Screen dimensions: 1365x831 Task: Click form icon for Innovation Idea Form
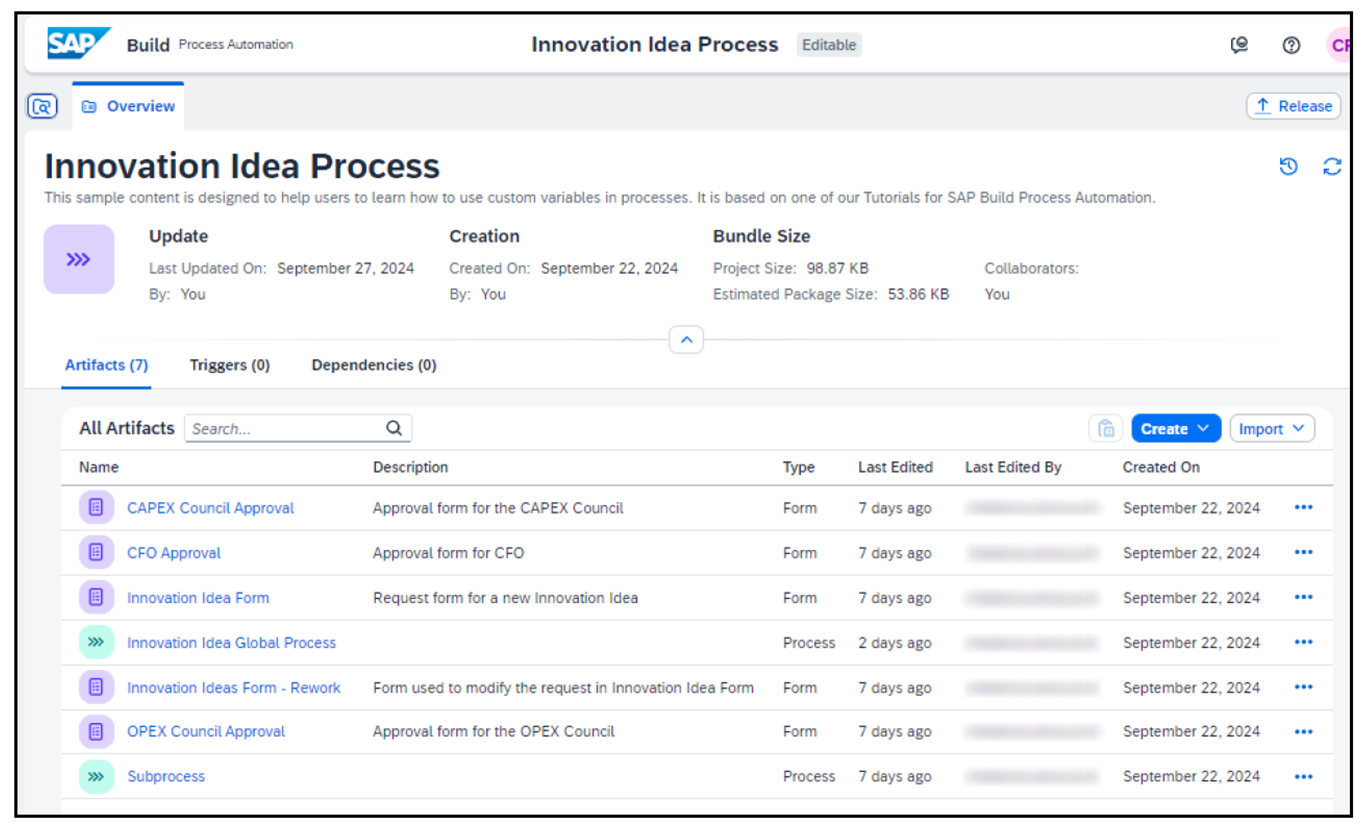click(96, 597)
